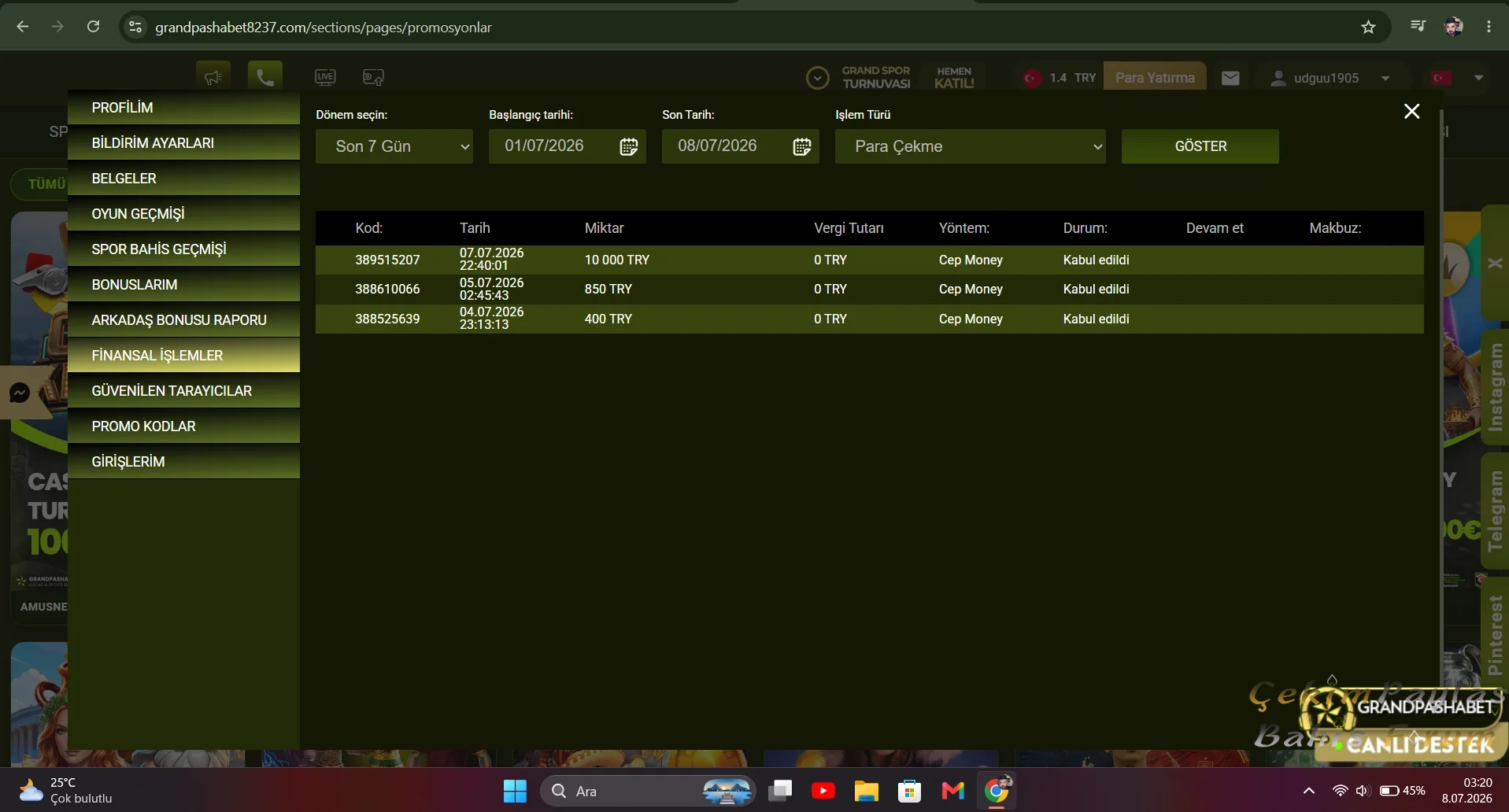The width and height of the screenshot is (1509, 812).
Task: Open the LIVE broadcast icon in header
Action: coord(325,77)
